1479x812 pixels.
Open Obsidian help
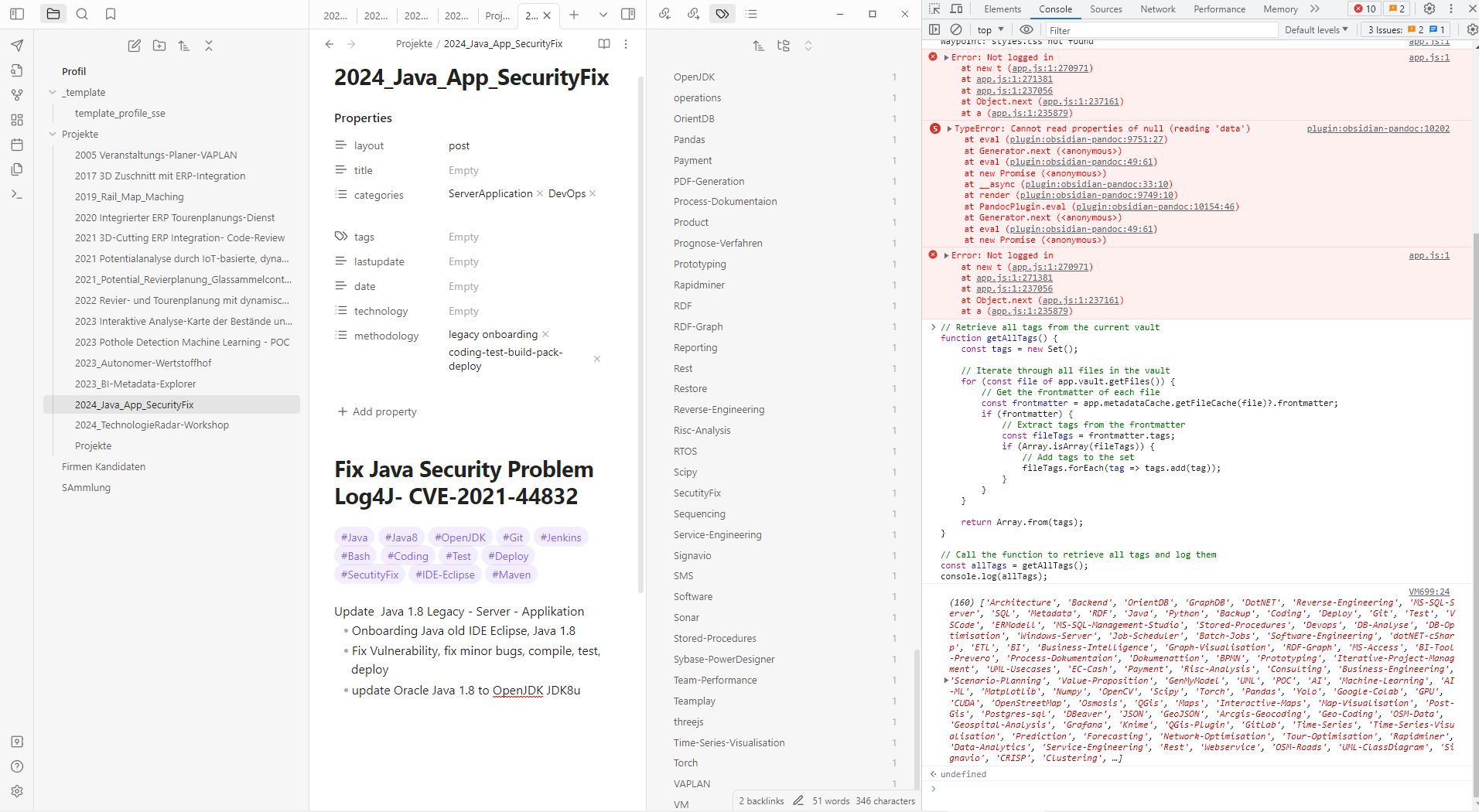pyautogui.click(x=17, y=766)
